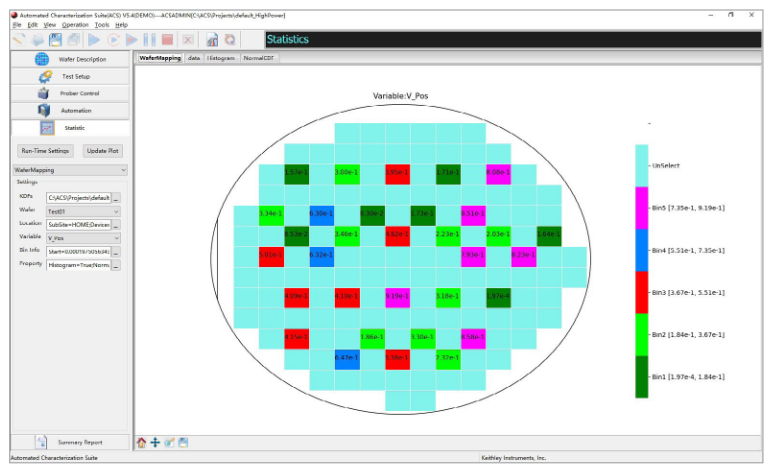This screenshot has height=471, width=772.
Task: Select the Pan cross-arrows icon below plot
Action: [x=155, y=442]
